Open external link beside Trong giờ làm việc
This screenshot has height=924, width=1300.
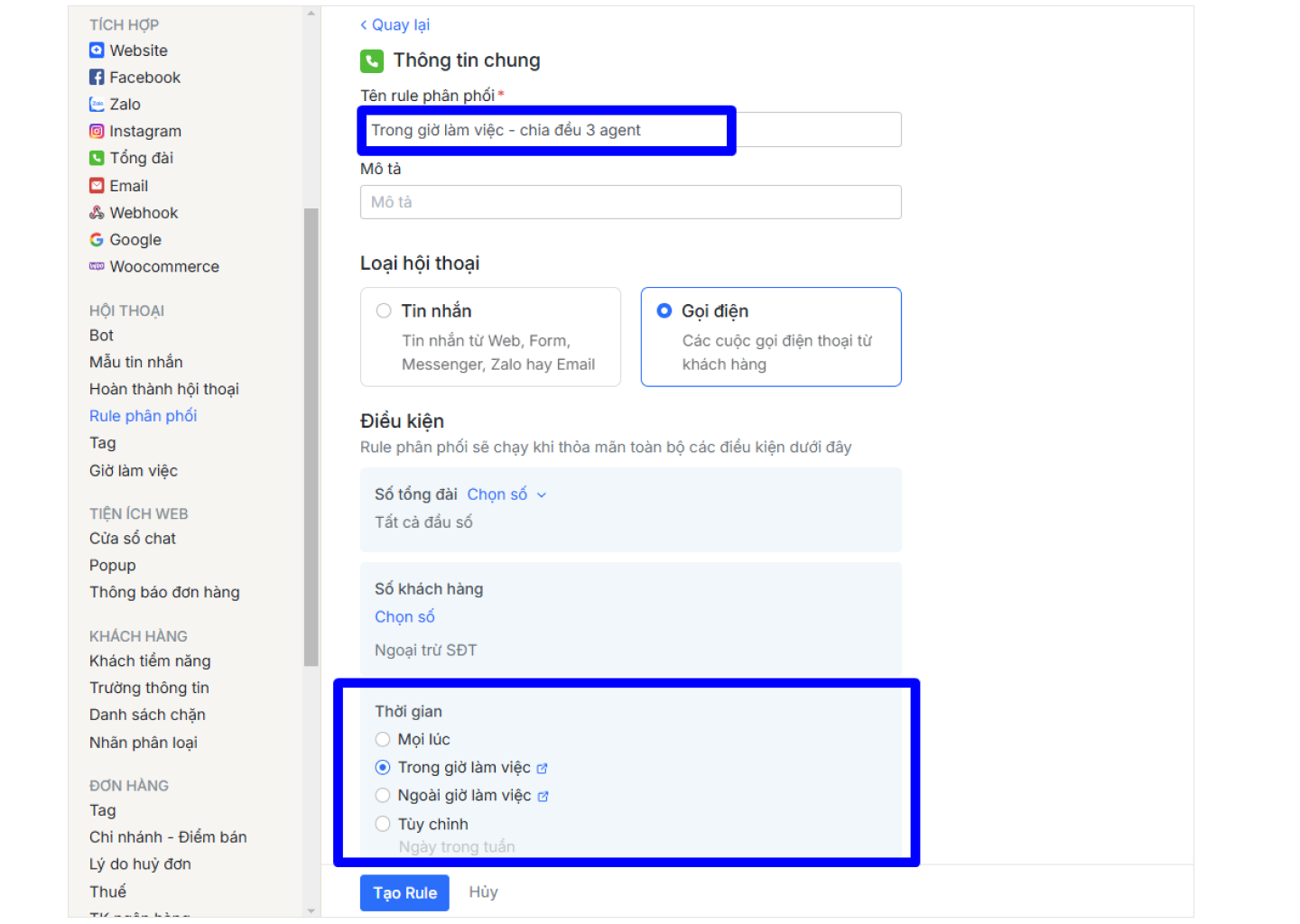(x=543, y=769)
